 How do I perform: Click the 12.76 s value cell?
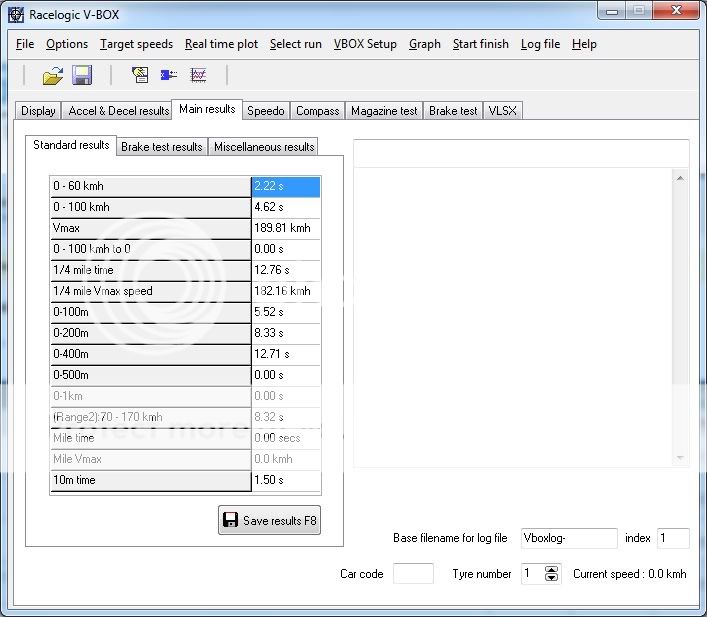coord(286,270)
